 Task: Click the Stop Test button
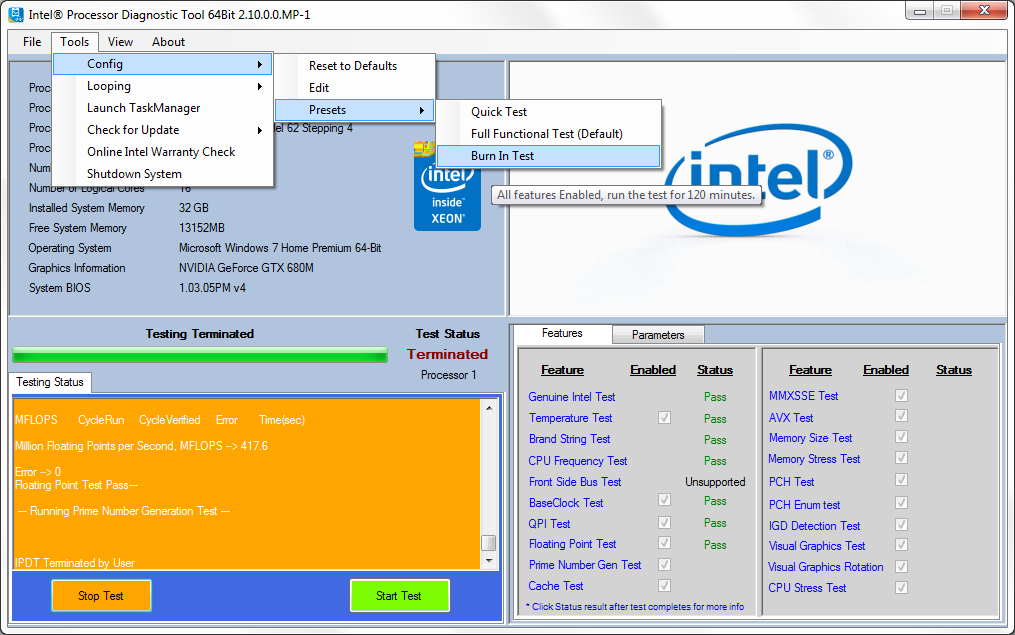pos(101,596)
